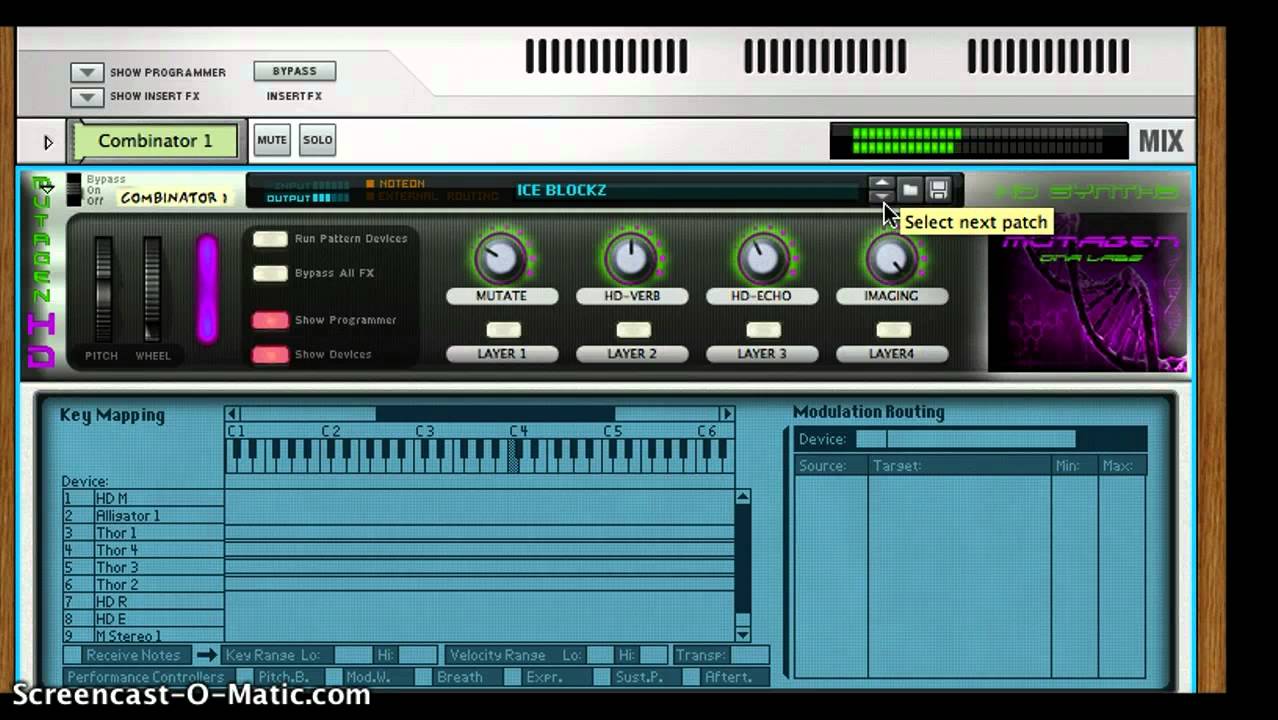
Task: Select the HD R device row
Action: pyautogui.click(x=143, y=602)
